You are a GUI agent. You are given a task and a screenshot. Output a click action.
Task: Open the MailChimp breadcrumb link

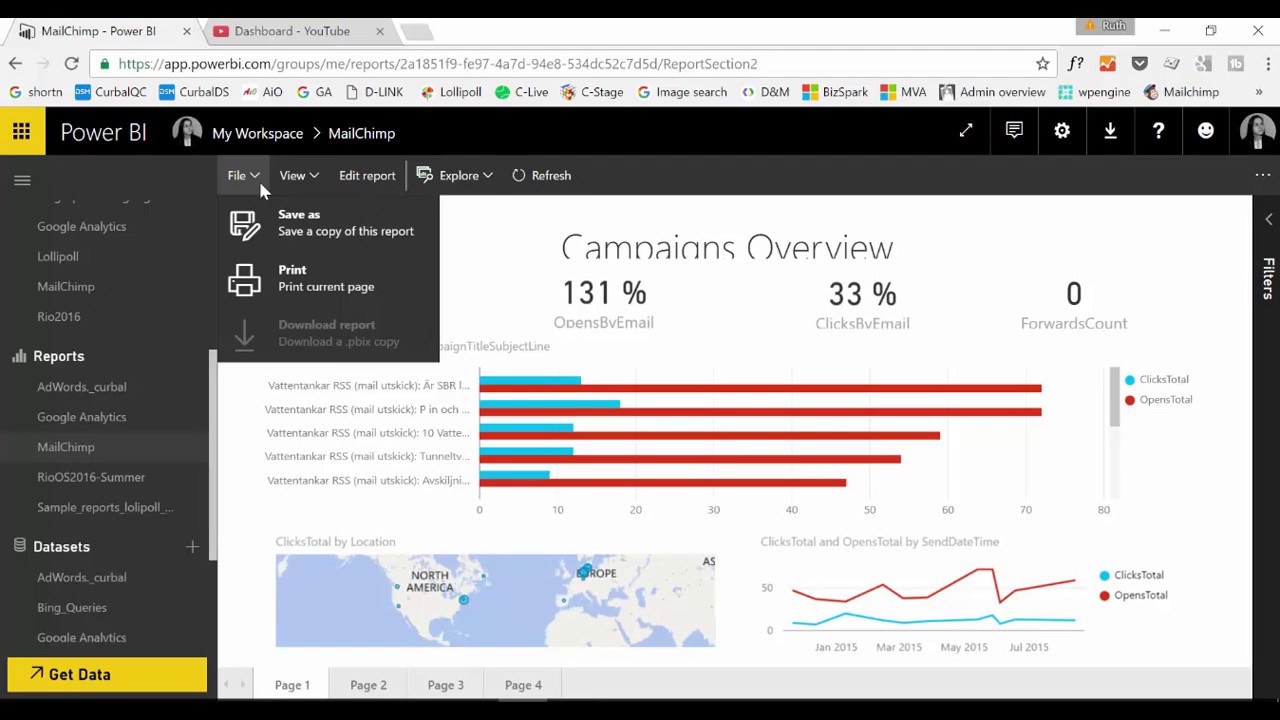[x=361, y=133]
